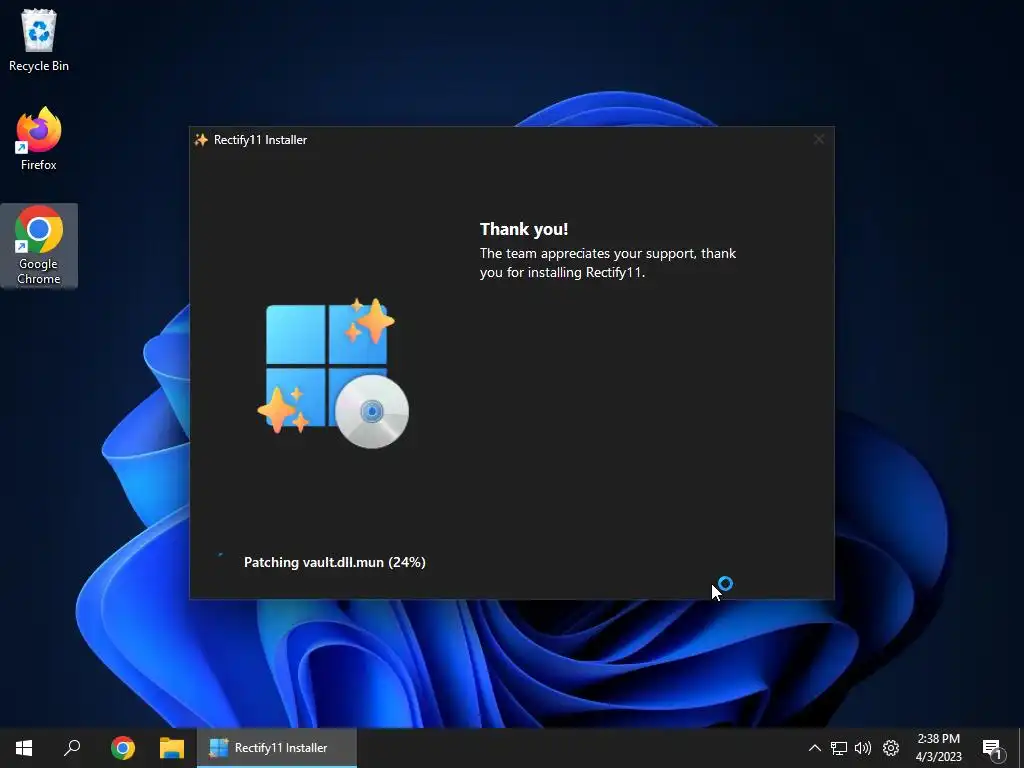Open the clock showing 2:38 PM
1024x768 pixels.
(938, 748)
